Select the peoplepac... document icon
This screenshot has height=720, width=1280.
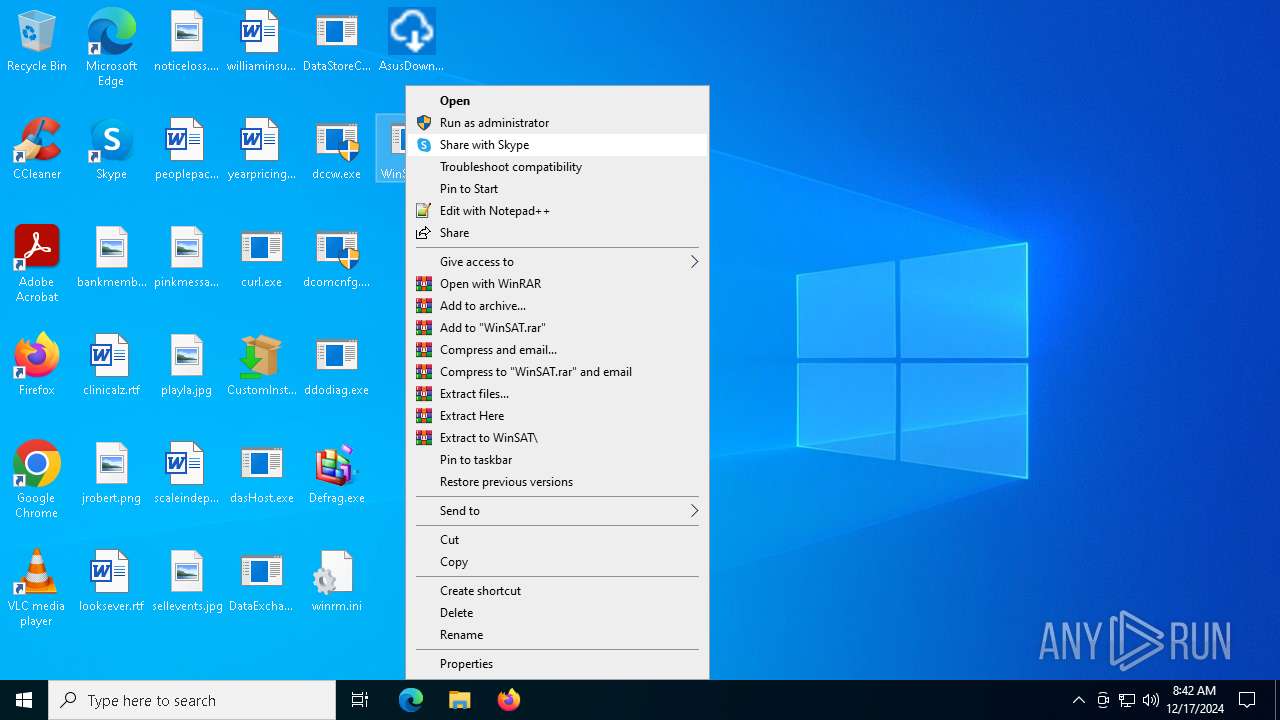(x=186, y=149)
